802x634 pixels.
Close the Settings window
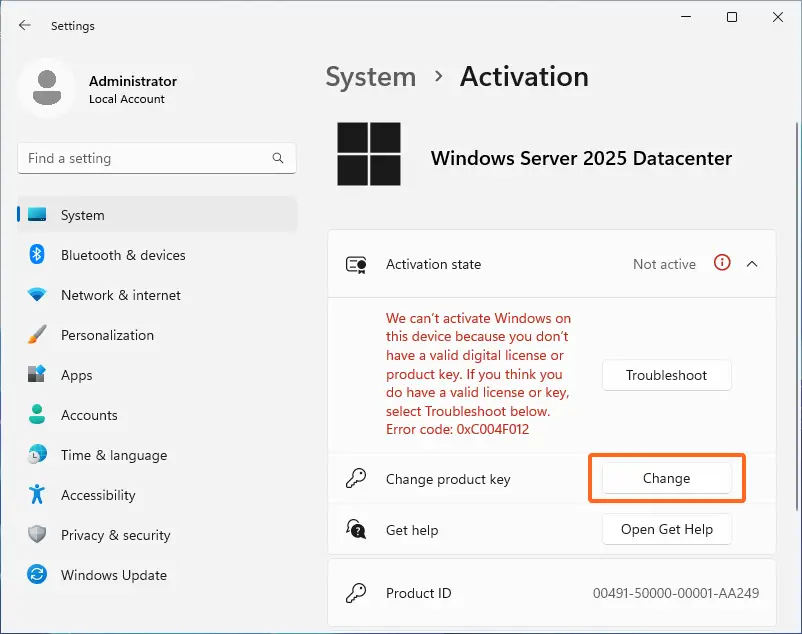pos(777,17)
